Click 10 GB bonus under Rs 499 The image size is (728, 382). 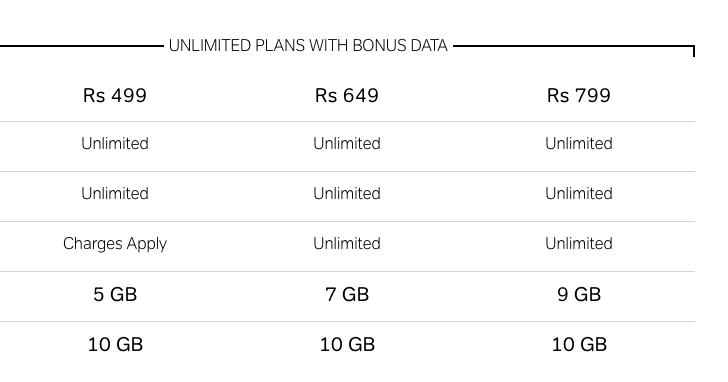(x=115, y=344)
